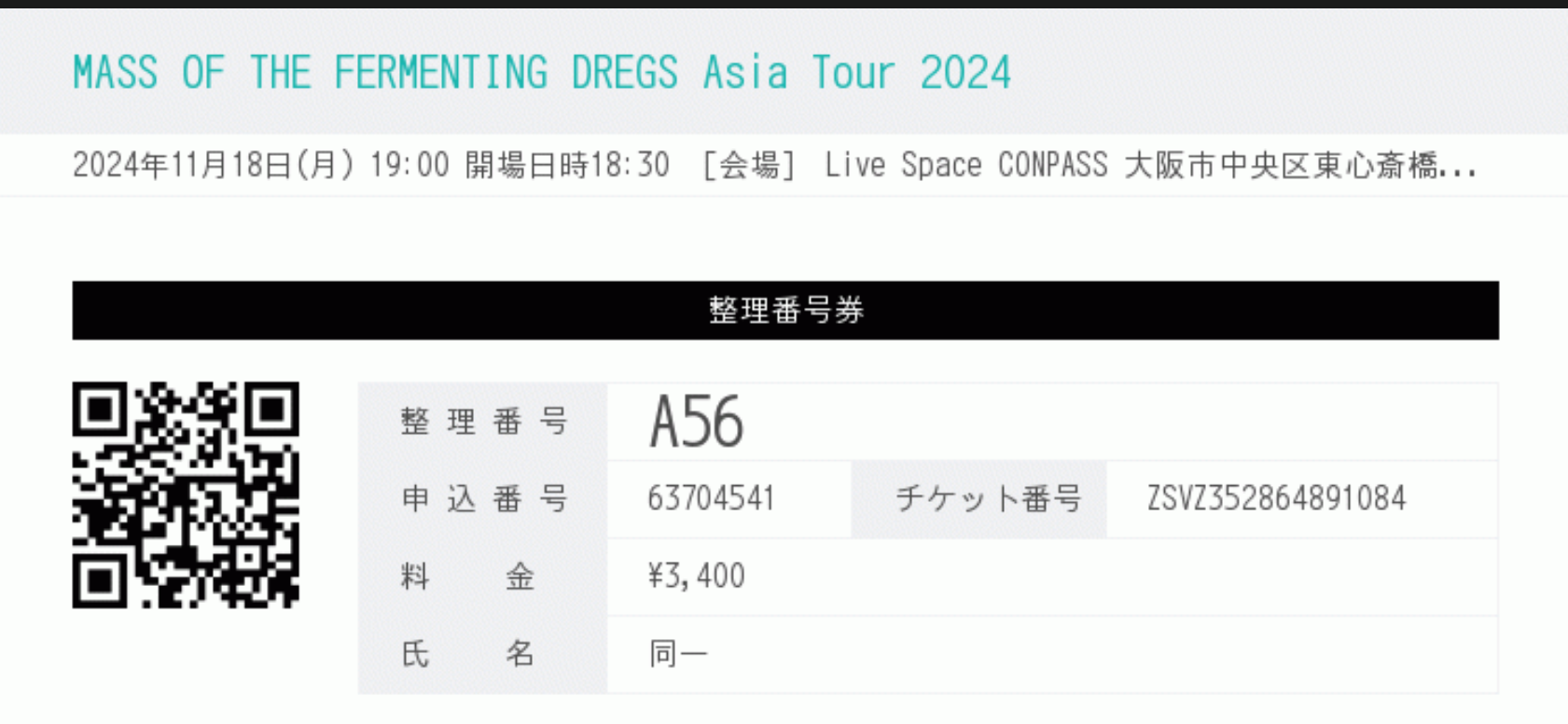Click the チケット番号 label cell
This screenshot has width=1568, height=724.
[988, 499]
